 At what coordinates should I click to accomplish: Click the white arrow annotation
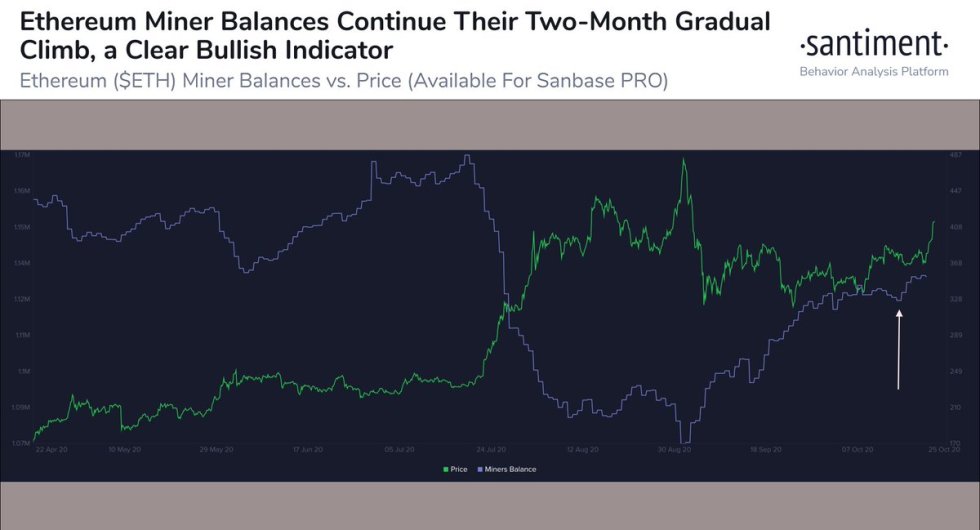click(x=899, y=349)
